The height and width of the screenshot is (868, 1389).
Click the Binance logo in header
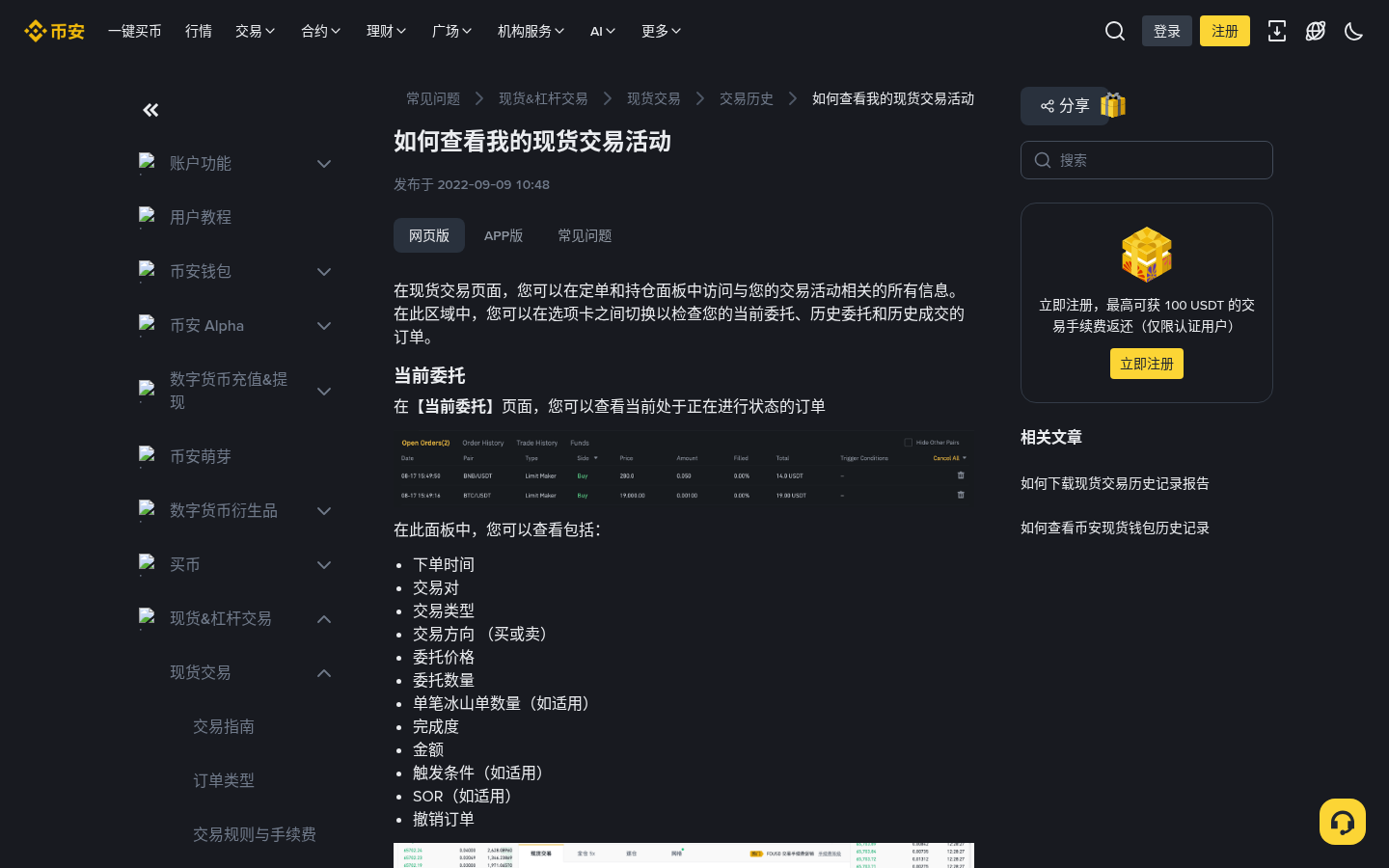54,31
